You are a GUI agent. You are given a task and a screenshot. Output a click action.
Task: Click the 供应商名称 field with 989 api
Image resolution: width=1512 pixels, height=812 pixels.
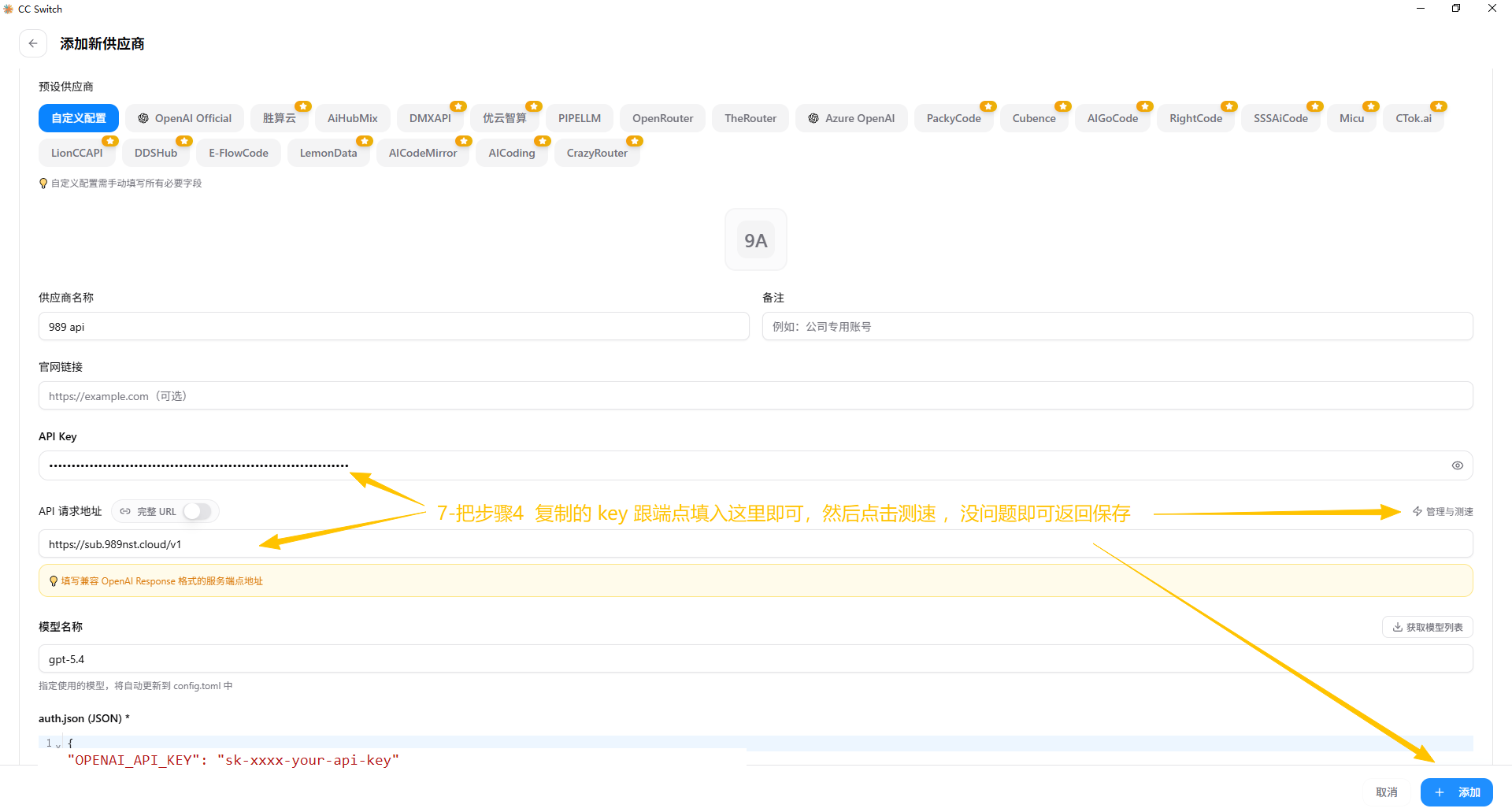[x=394, y=326]
